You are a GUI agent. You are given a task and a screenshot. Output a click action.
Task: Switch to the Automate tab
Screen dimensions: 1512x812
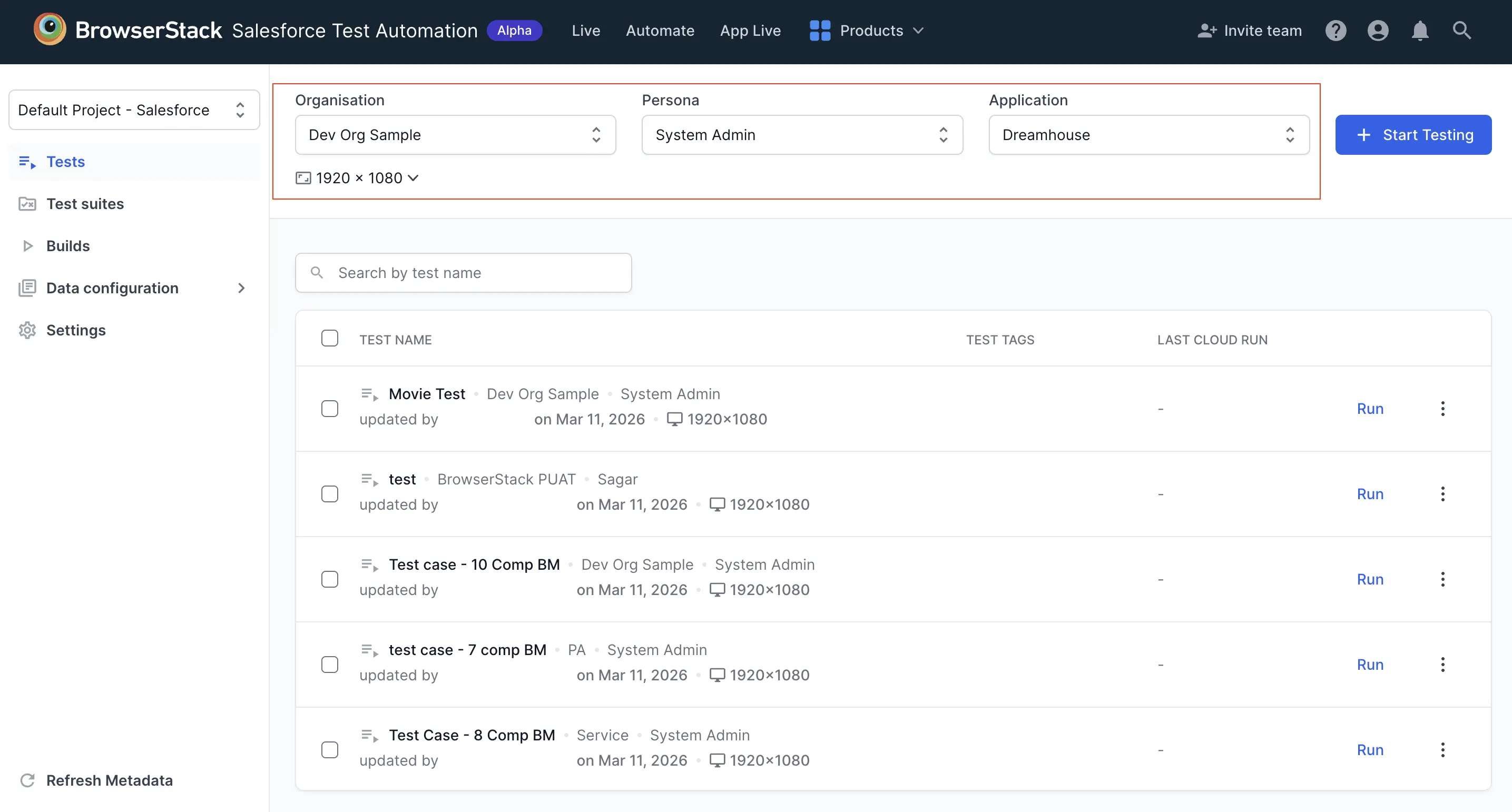[660, 31]
